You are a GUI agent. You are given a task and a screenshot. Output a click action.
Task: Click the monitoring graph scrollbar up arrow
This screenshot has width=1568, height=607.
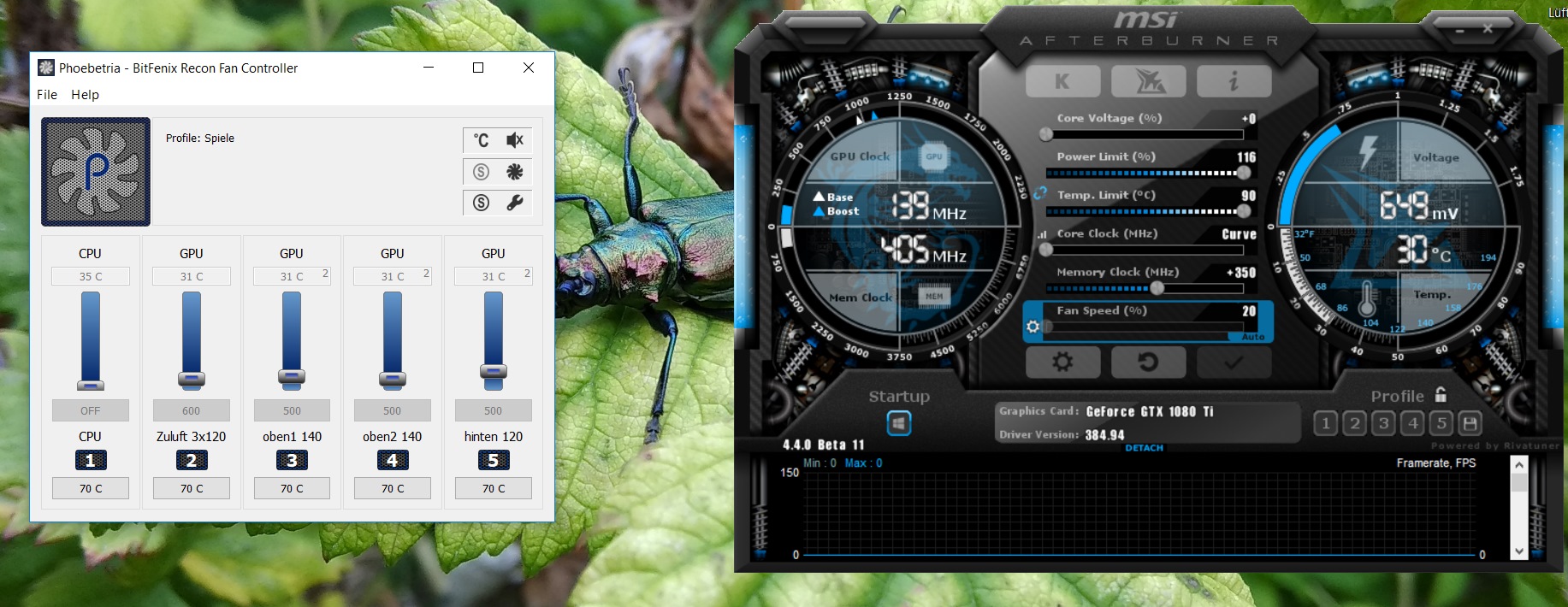pyautogui.click(x=1519, y=465)
